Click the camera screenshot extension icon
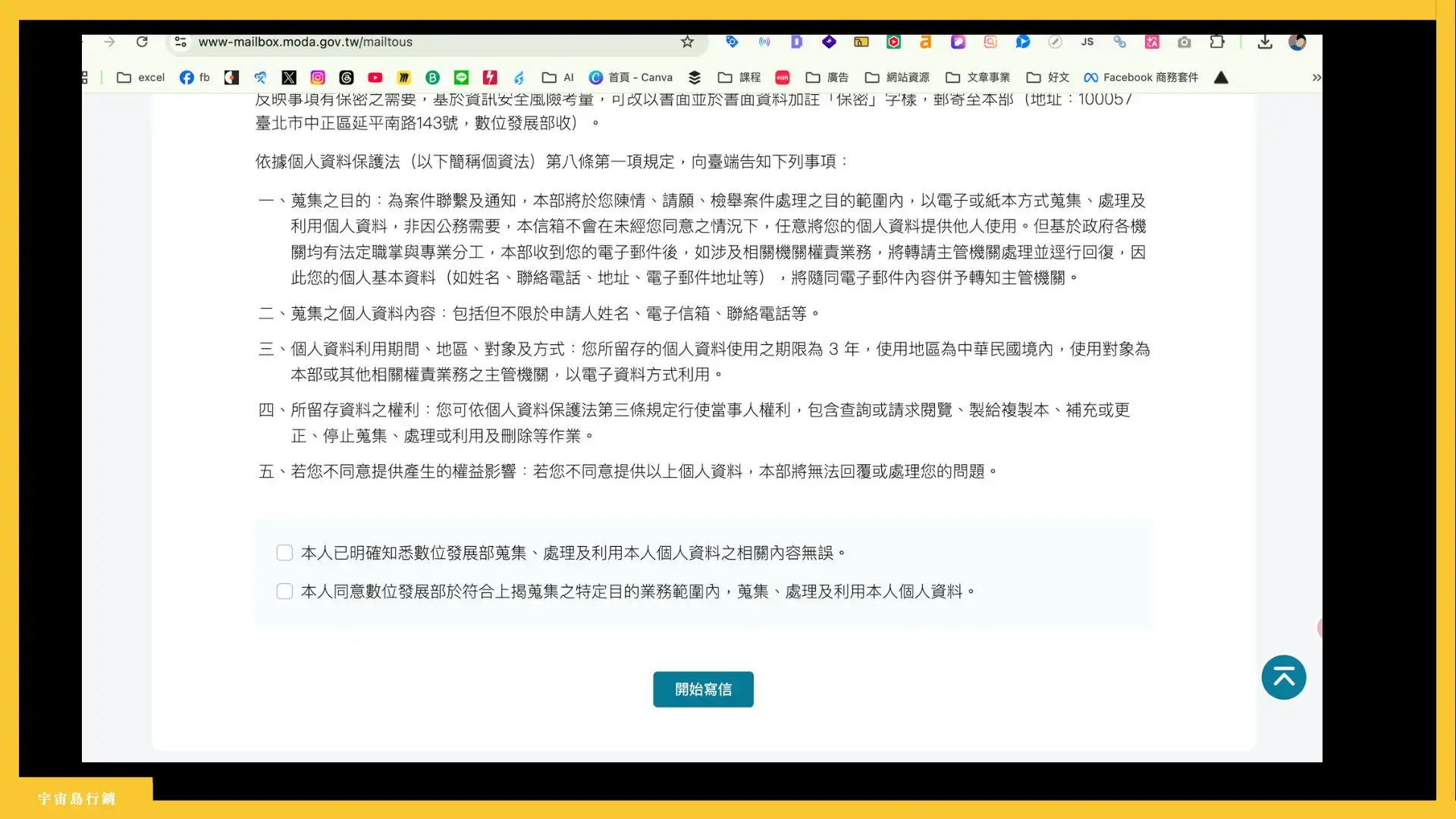 (1185, 42)
